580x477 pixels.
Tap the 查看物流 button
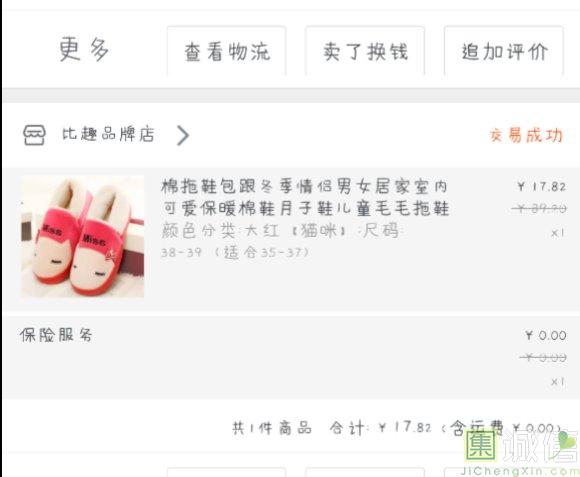click(x=226, y=51)
